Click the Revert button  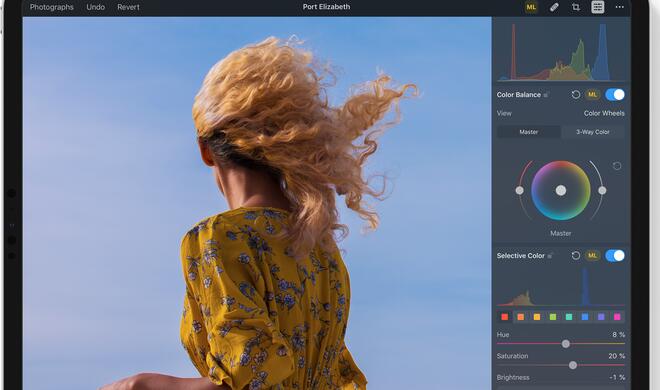pyautogui.click(x=128, y=7)
